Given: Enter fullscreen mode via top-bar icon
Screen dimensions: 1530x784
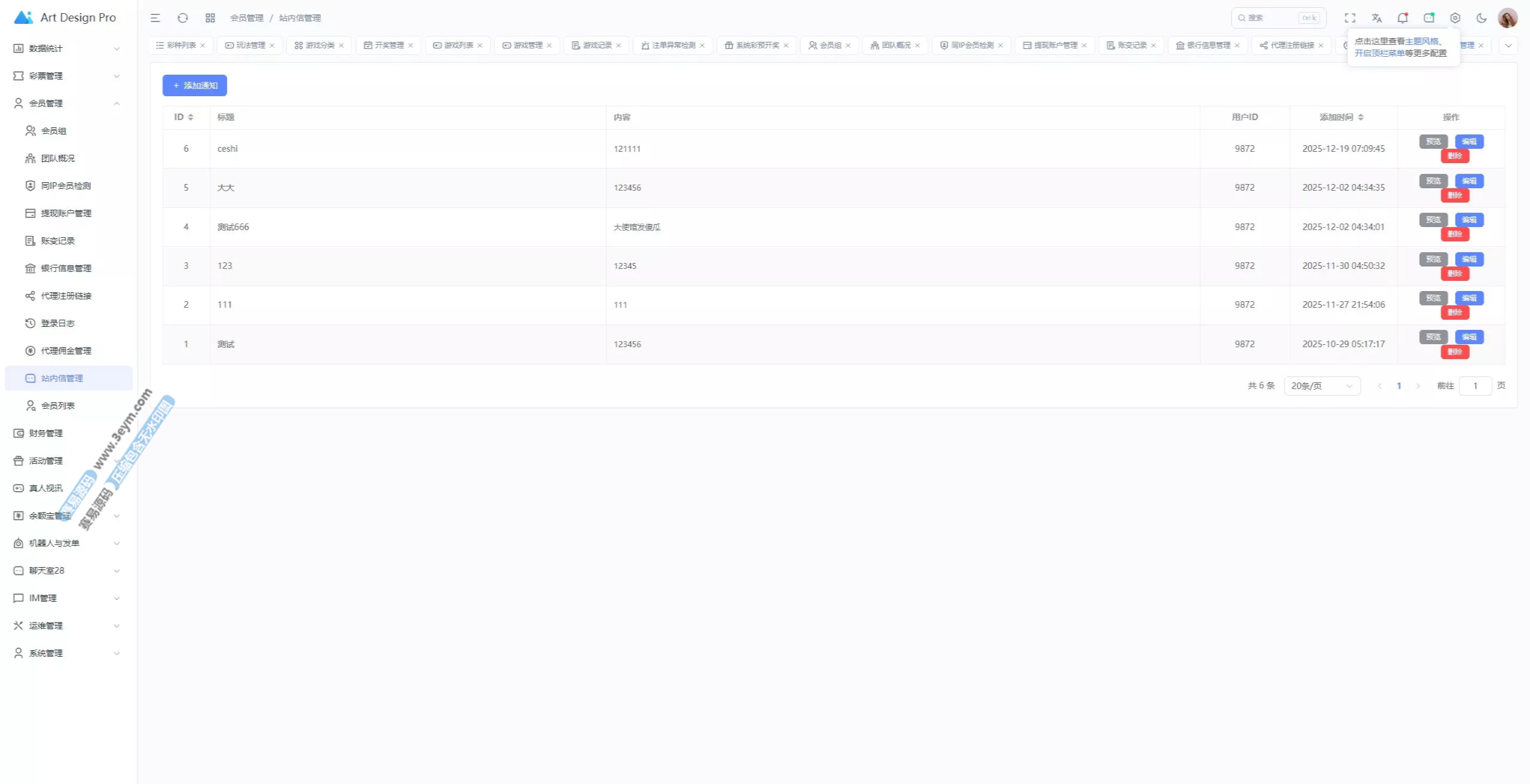Looking at the screenshot, I should click(1350, 18).
